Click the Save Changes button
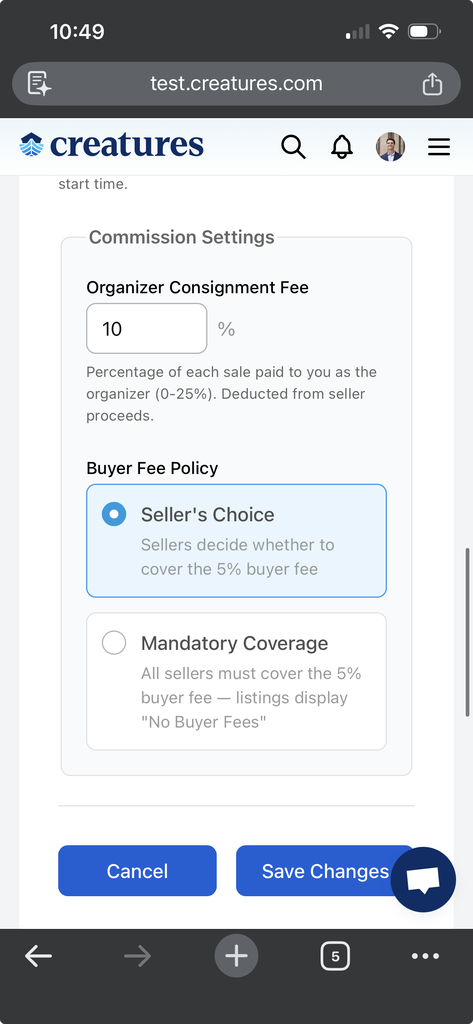The width and height of the screenshot is (473, 1024). 325,871
